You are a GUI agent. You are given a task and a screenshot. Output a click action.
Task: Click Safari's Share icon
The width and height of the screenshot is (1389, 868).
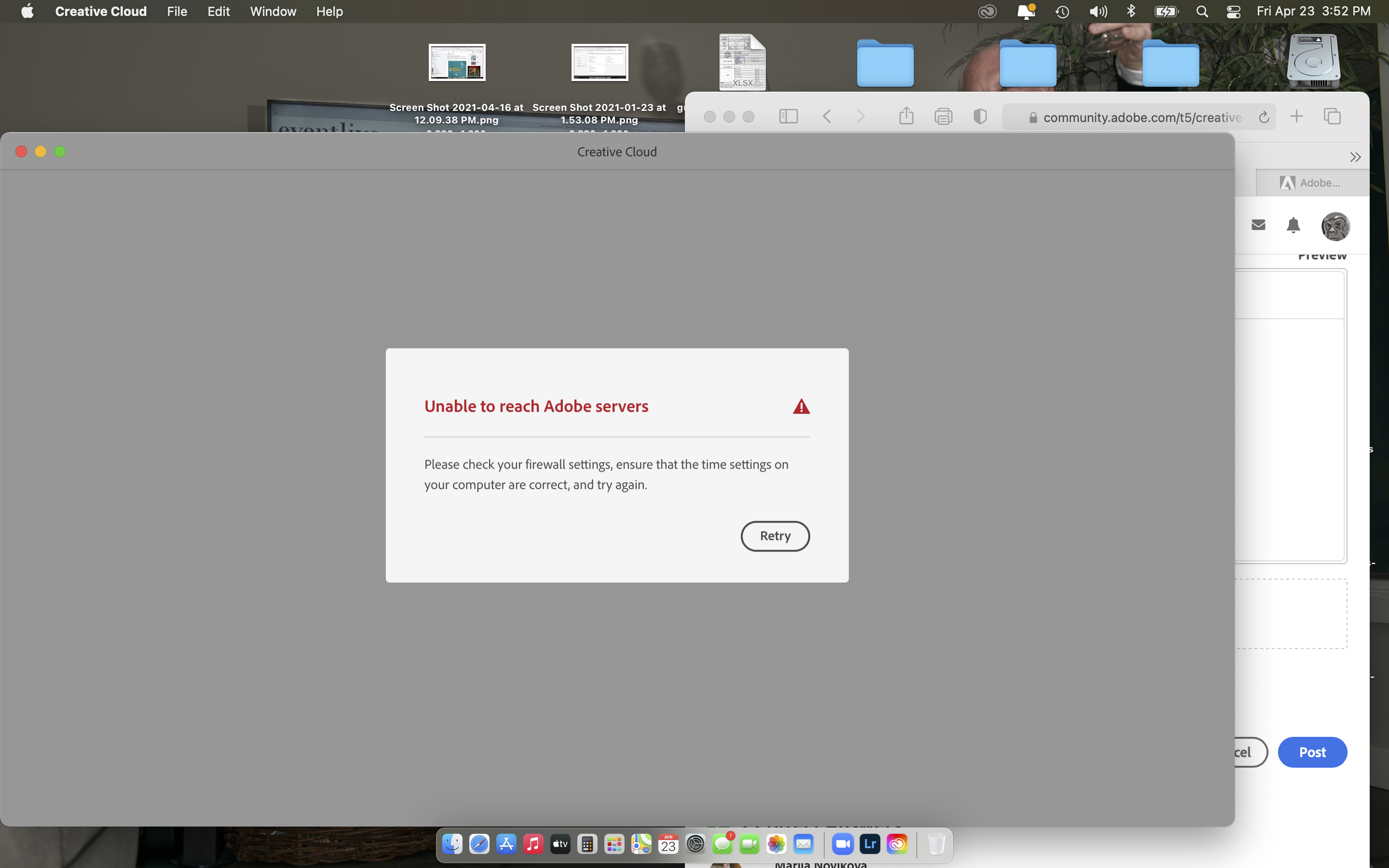[906, 116]
